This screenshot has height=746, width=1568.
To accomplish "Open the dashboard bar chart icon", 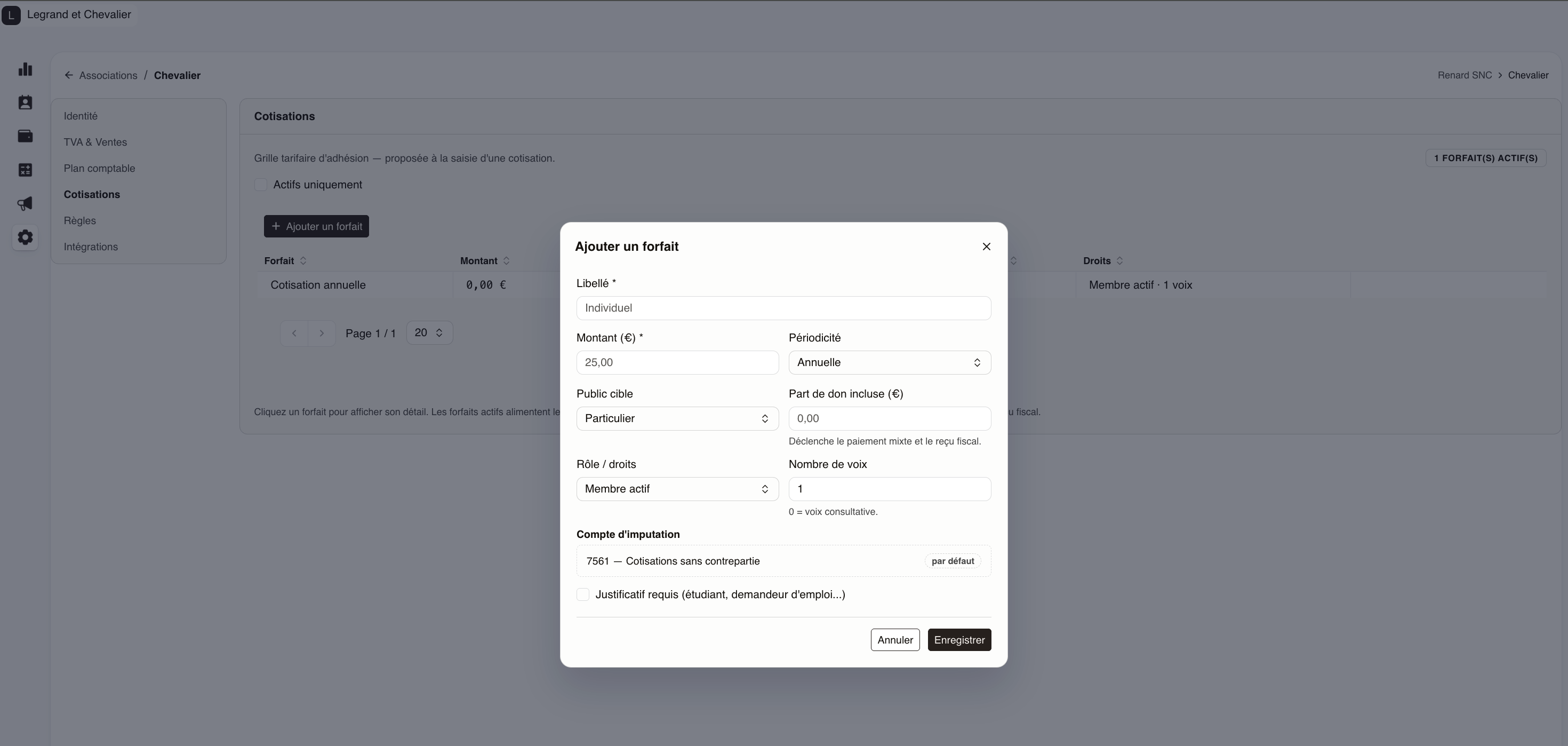I will [25, 69].
